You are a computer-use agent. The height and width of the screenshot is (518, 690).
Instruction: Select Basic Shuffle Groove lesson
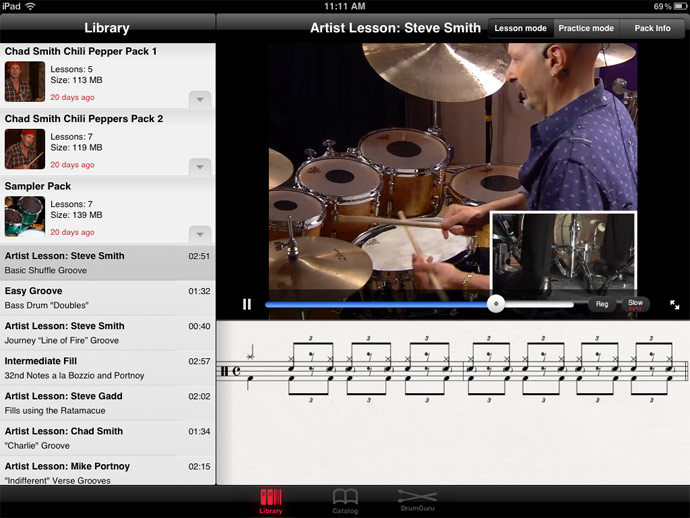(107, 263)
